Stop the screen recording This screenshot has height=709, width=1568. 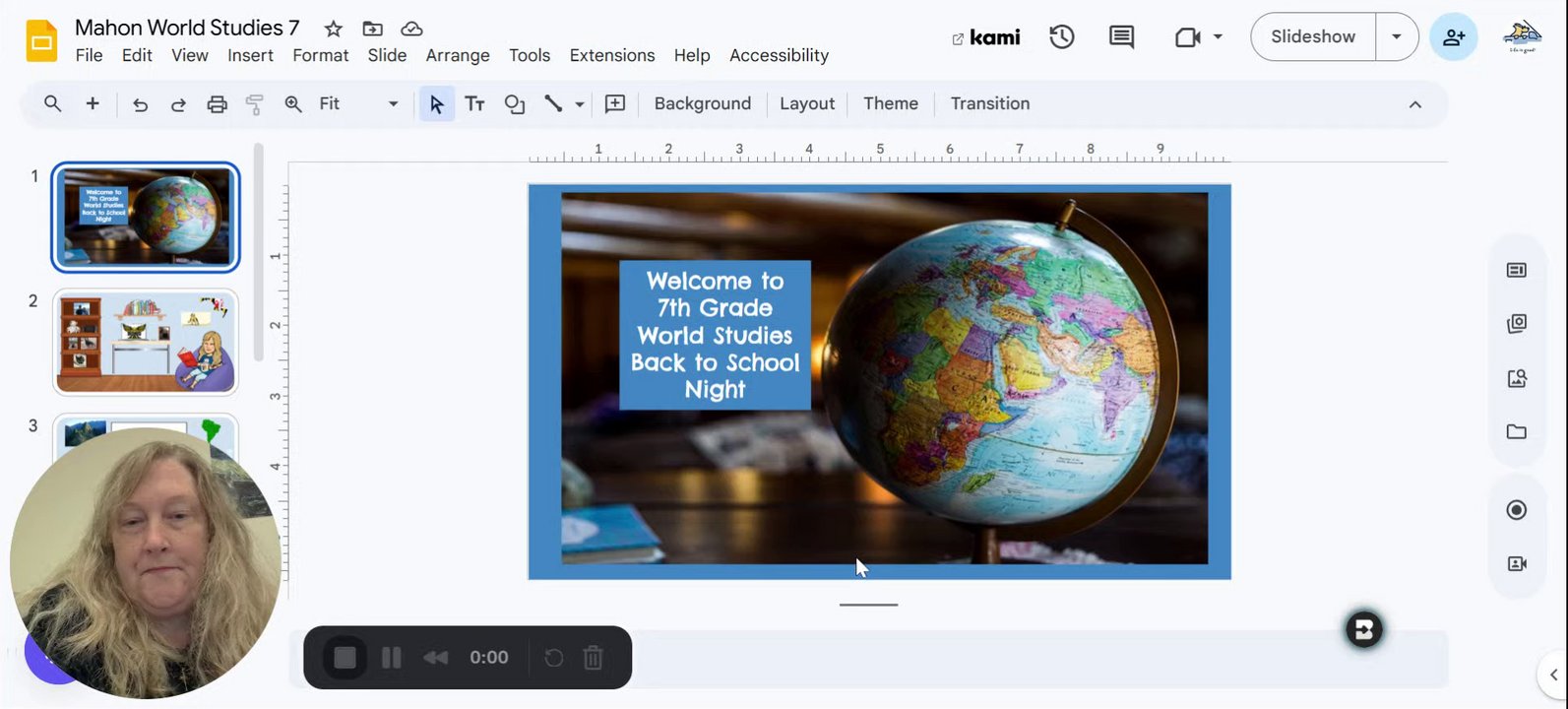(345, 658)
